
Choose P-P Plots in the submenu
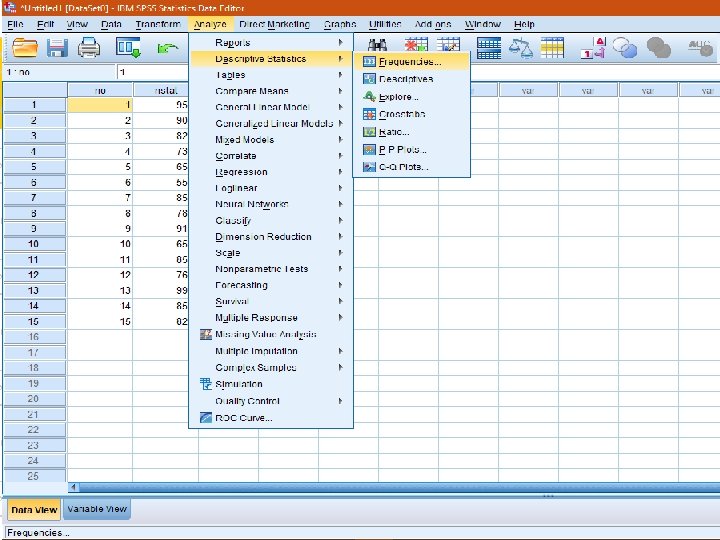click(x=411, y=150)
